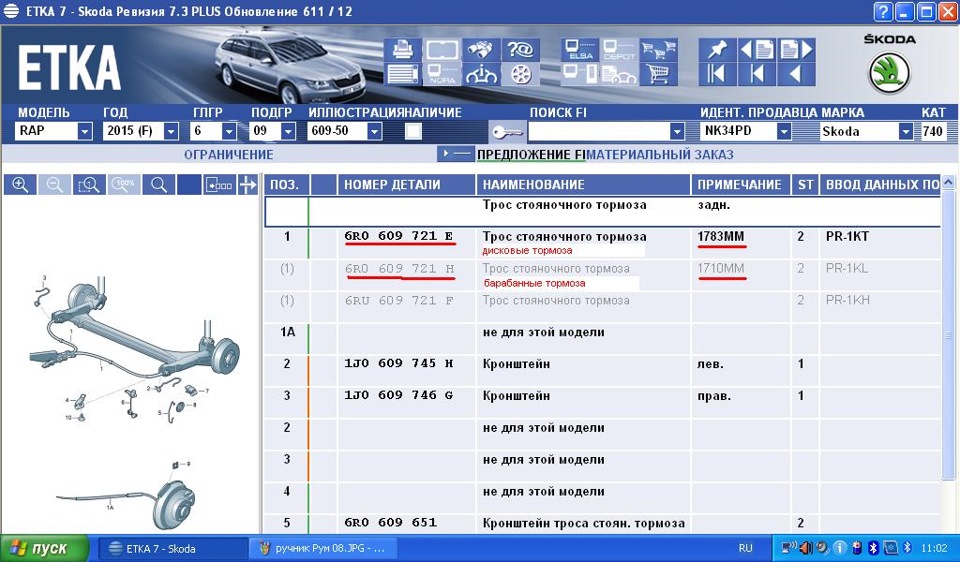Click the '?@' help icon

tap(520, 49)
